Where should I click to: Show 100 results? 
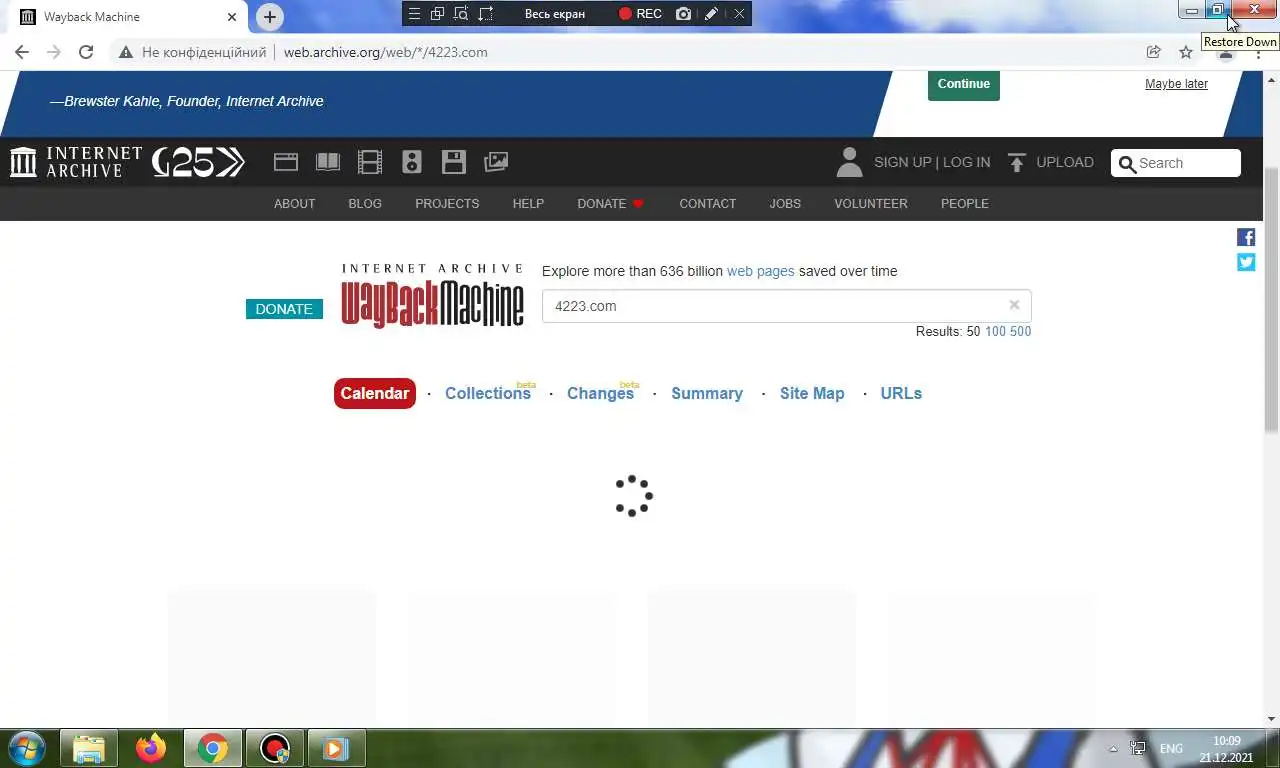tap(996, 331)
